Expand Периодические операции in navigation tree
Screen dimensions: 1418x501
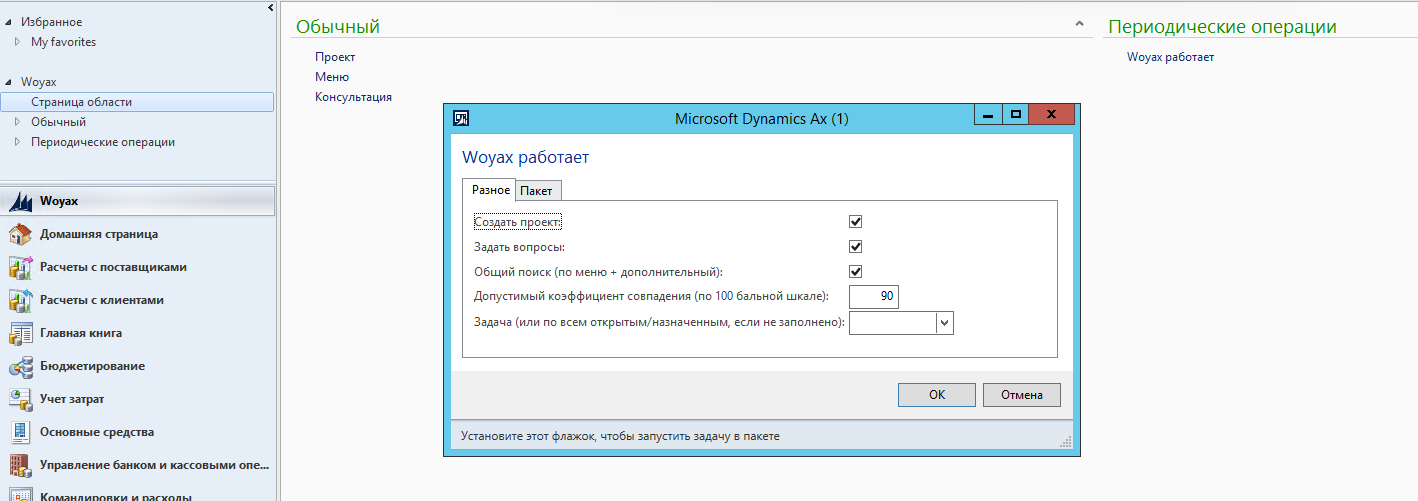(17, 142)
